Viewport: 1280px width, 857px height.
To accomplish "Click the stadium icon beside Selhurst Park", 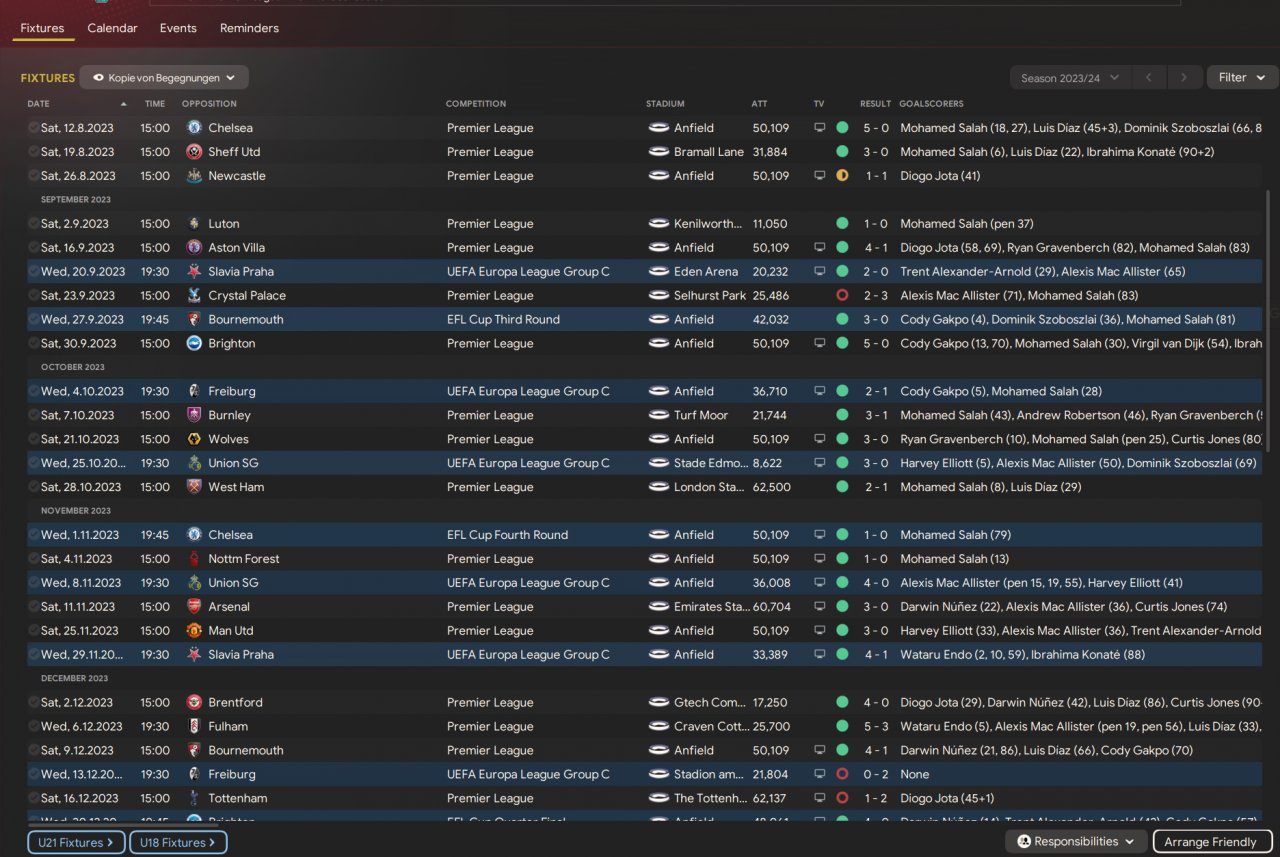I will 658,296.
